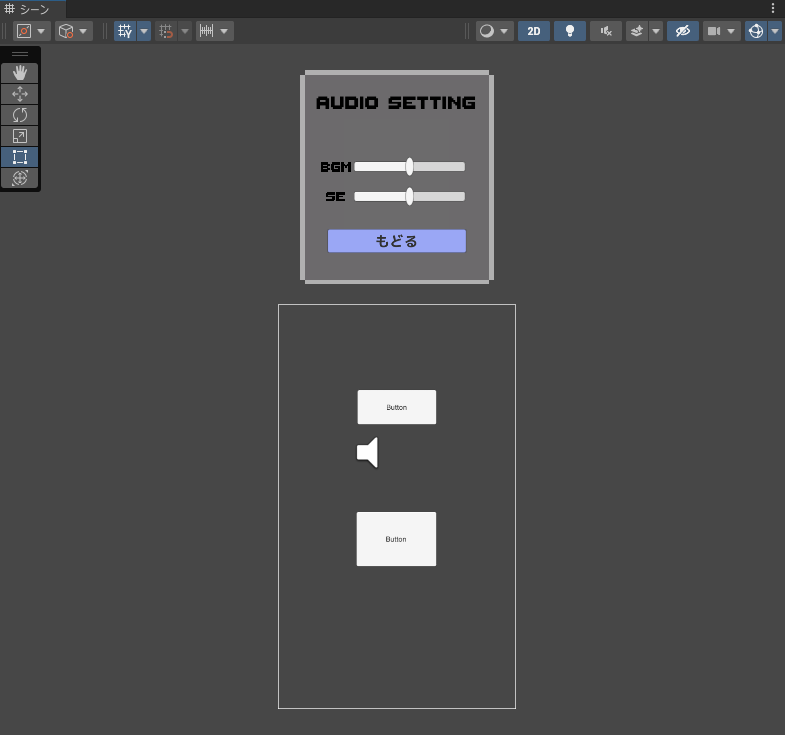Select the combined Transform tool

[20, 178]
